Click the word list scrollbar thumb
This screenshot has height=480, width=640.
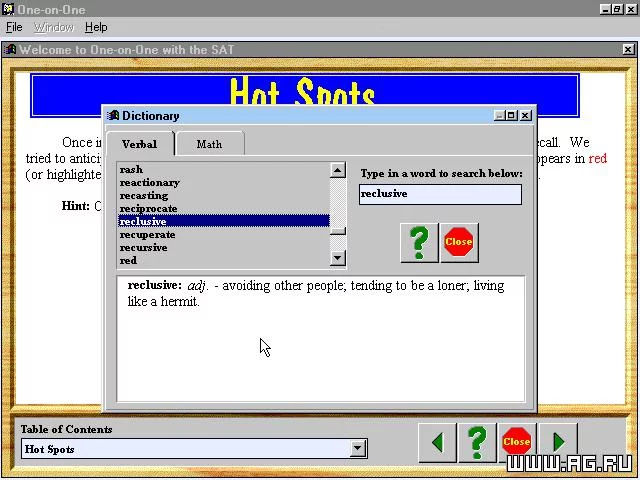338,231
